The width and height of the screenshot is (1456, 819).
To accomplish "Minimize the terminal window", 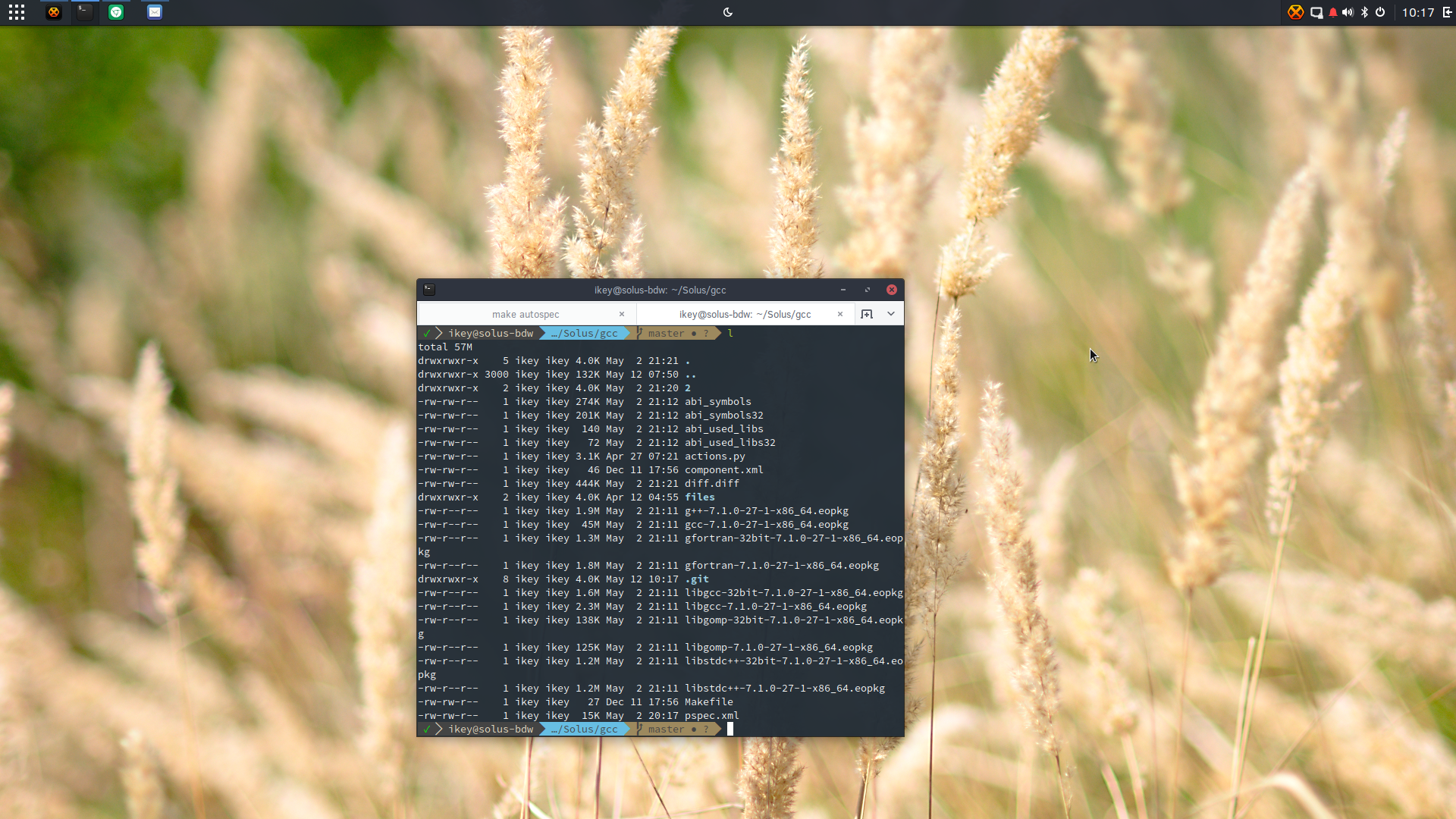I will pyautogui.click(x=843, y=290).
